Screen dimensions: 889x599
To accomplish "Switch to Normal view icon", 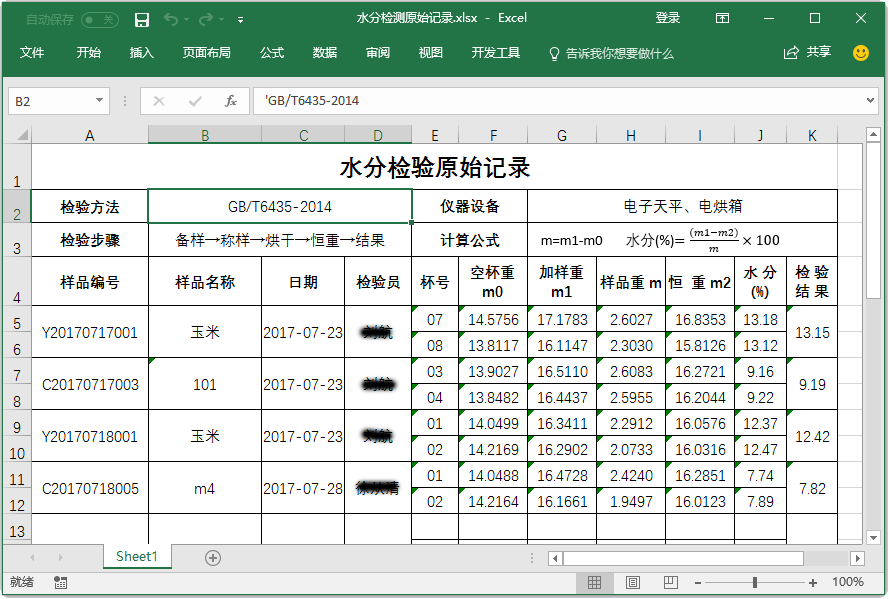I will tap(594, 583).
